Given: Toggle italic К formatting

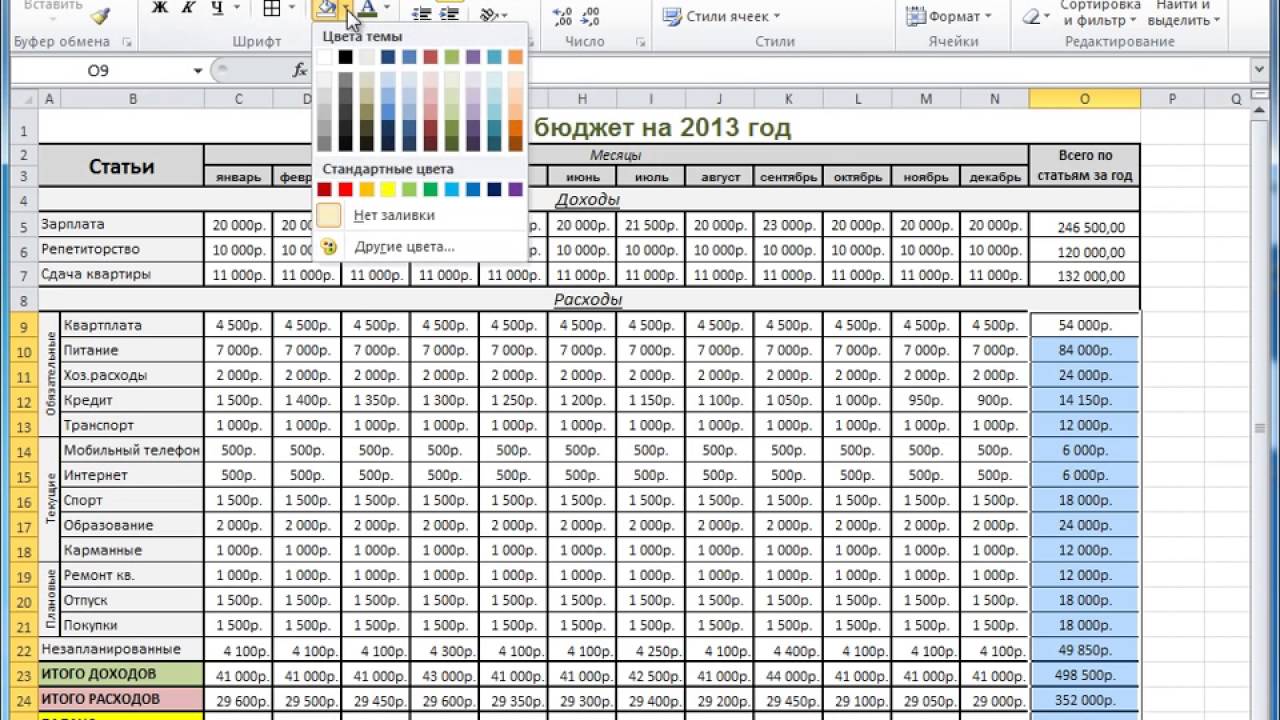Looking at the screenshot, I should [x=188, y=9].
